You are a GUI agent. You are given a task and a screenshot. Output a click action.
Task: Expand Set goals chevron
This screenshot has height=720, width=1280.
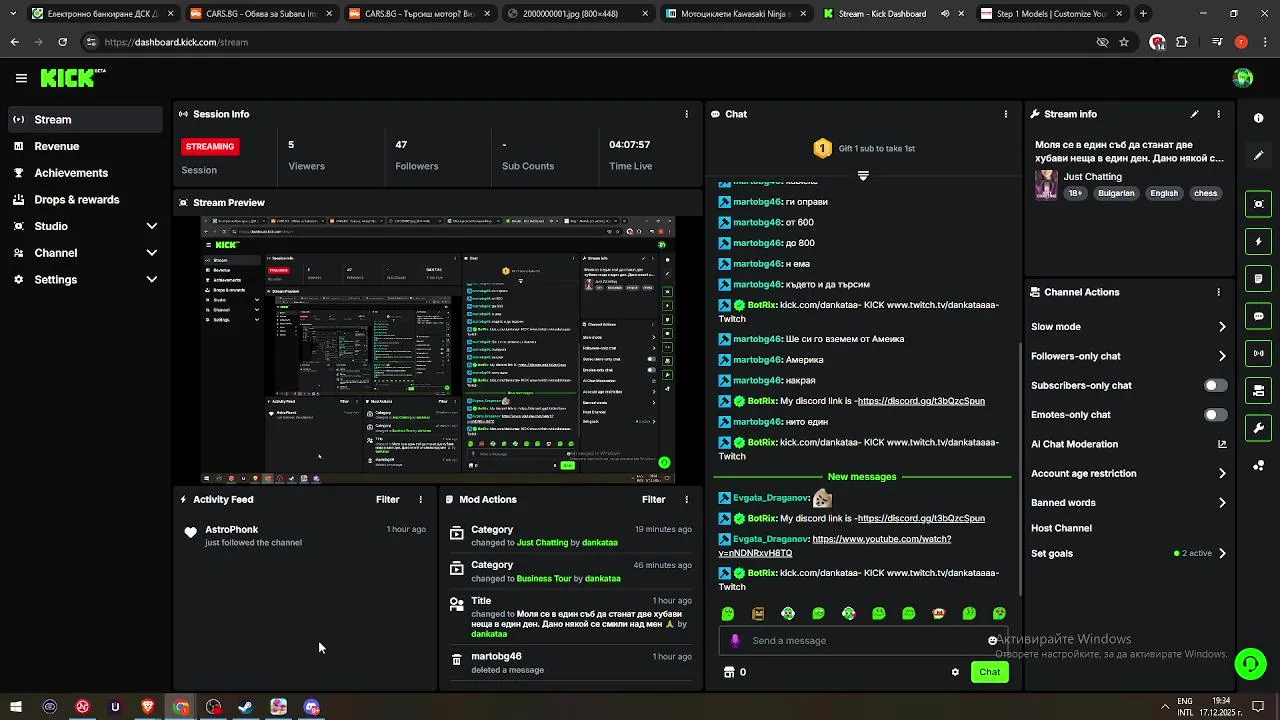[x=1222, y=553]
